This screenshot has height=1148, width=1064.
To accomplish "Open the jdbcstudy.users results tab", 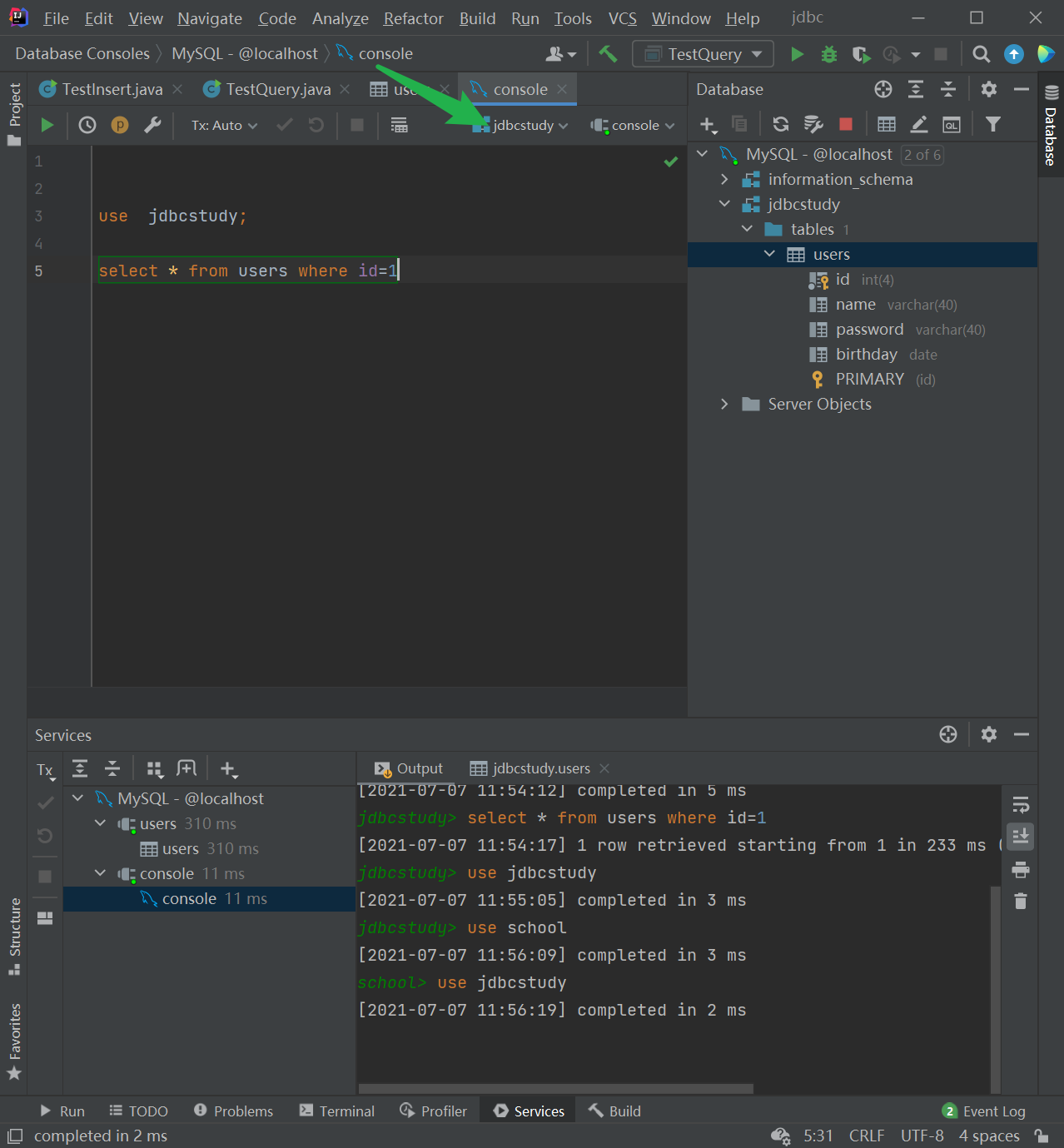I will 540,768.
